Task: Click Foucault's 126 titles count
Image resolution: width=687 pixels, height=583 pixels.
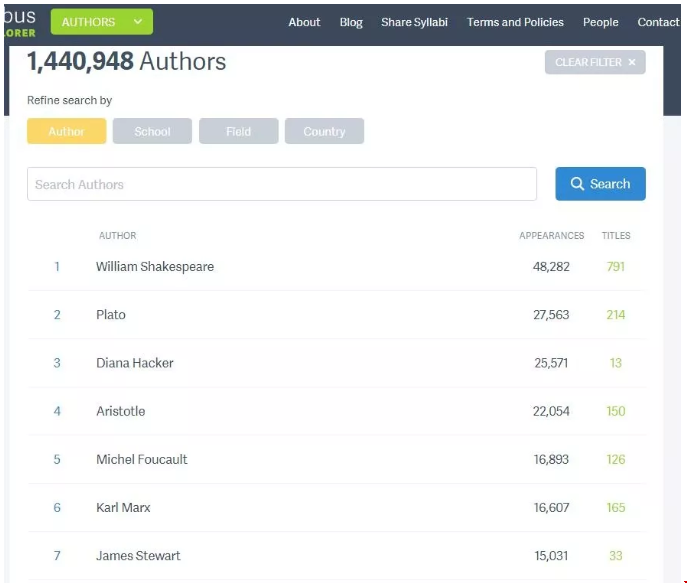Action: pyautogui.click(x=616, y=459)
